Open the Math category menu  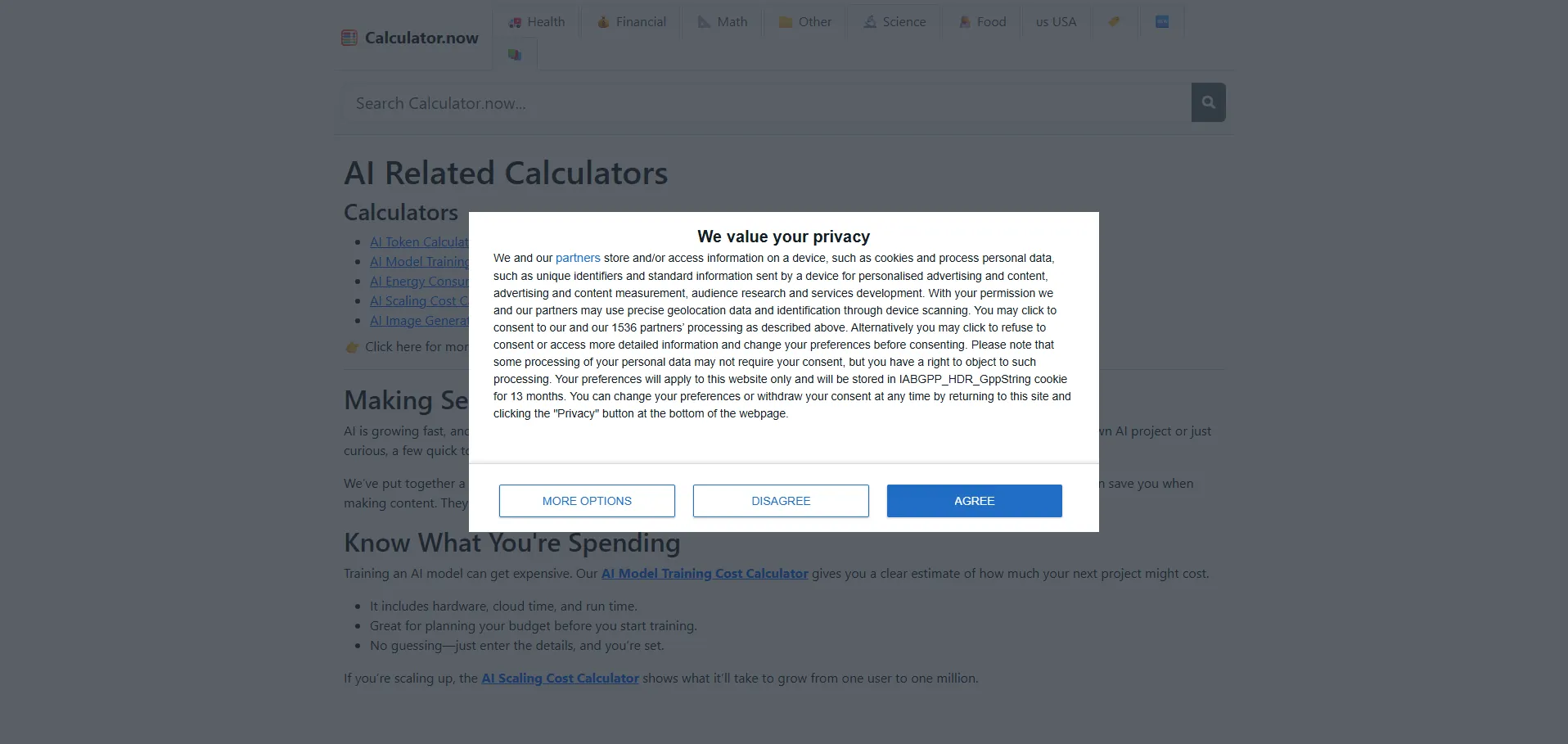pyautogui.click(x=723, y=22)
